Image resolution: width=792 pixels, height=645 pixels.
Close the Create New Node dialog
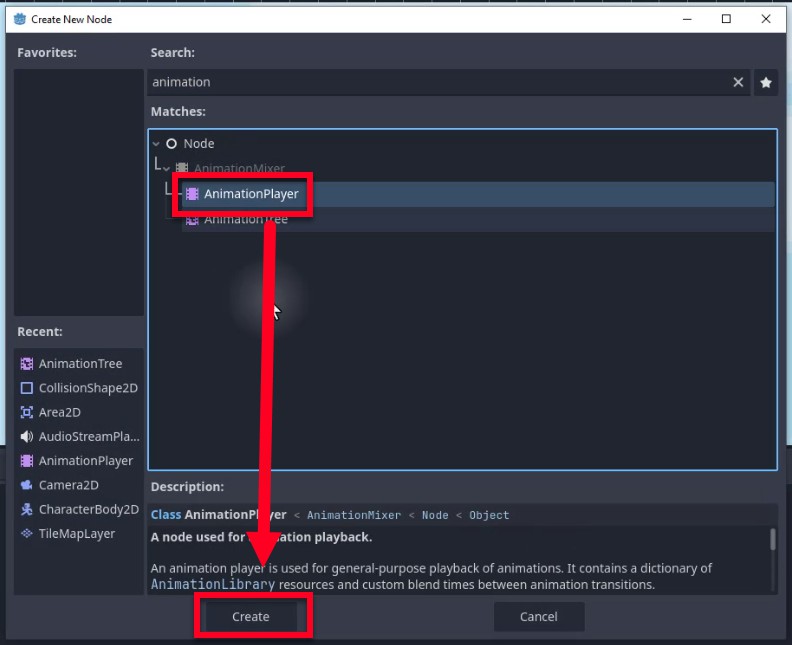tap(766, 19)
